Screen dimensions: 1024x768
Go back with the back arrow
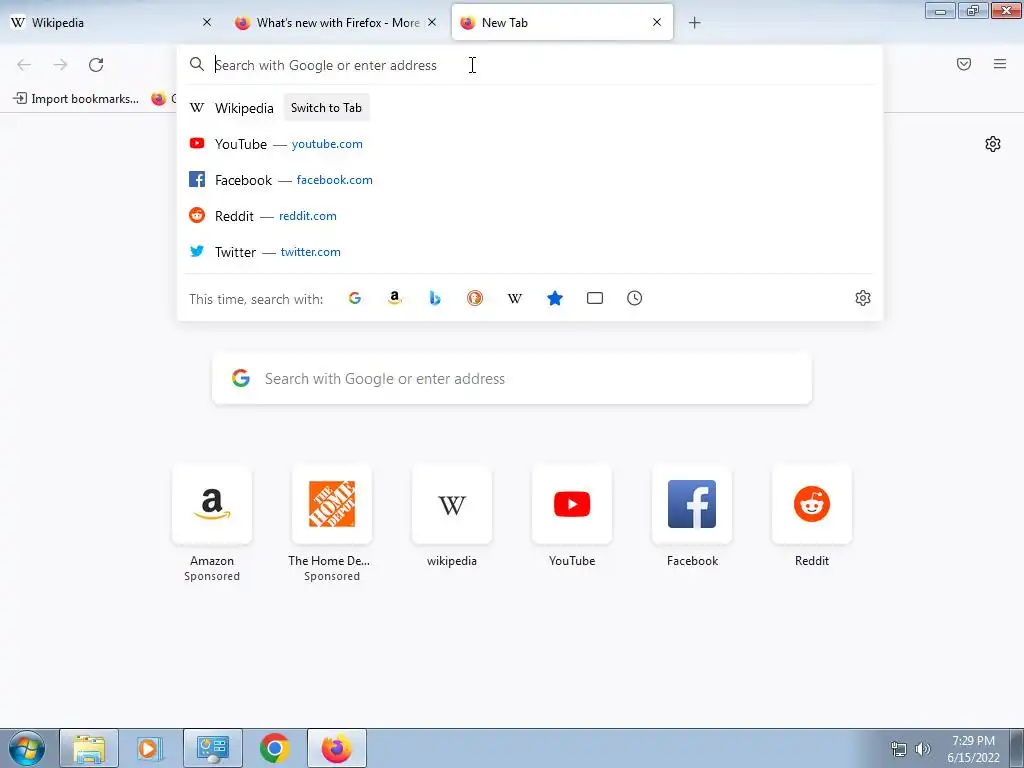24,65
